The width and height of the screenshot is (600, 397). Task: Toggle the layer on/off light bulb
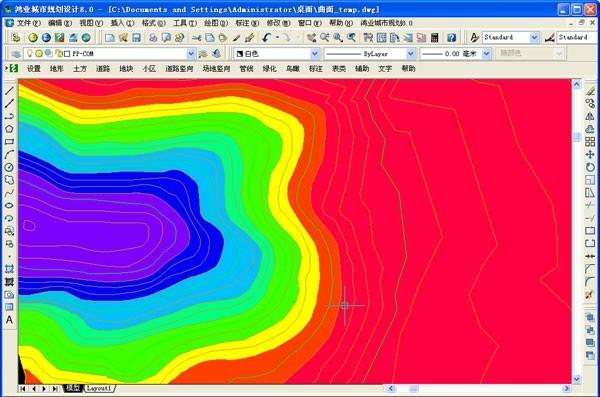click(29, 54)
